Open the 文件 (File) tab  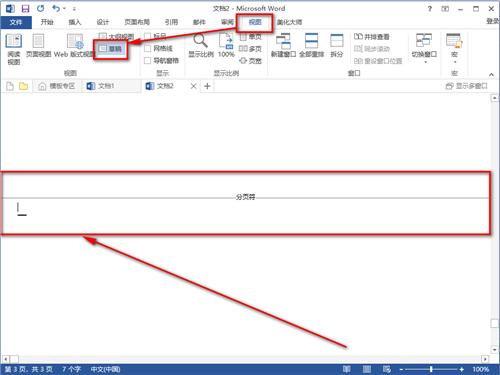coord(16,22)
